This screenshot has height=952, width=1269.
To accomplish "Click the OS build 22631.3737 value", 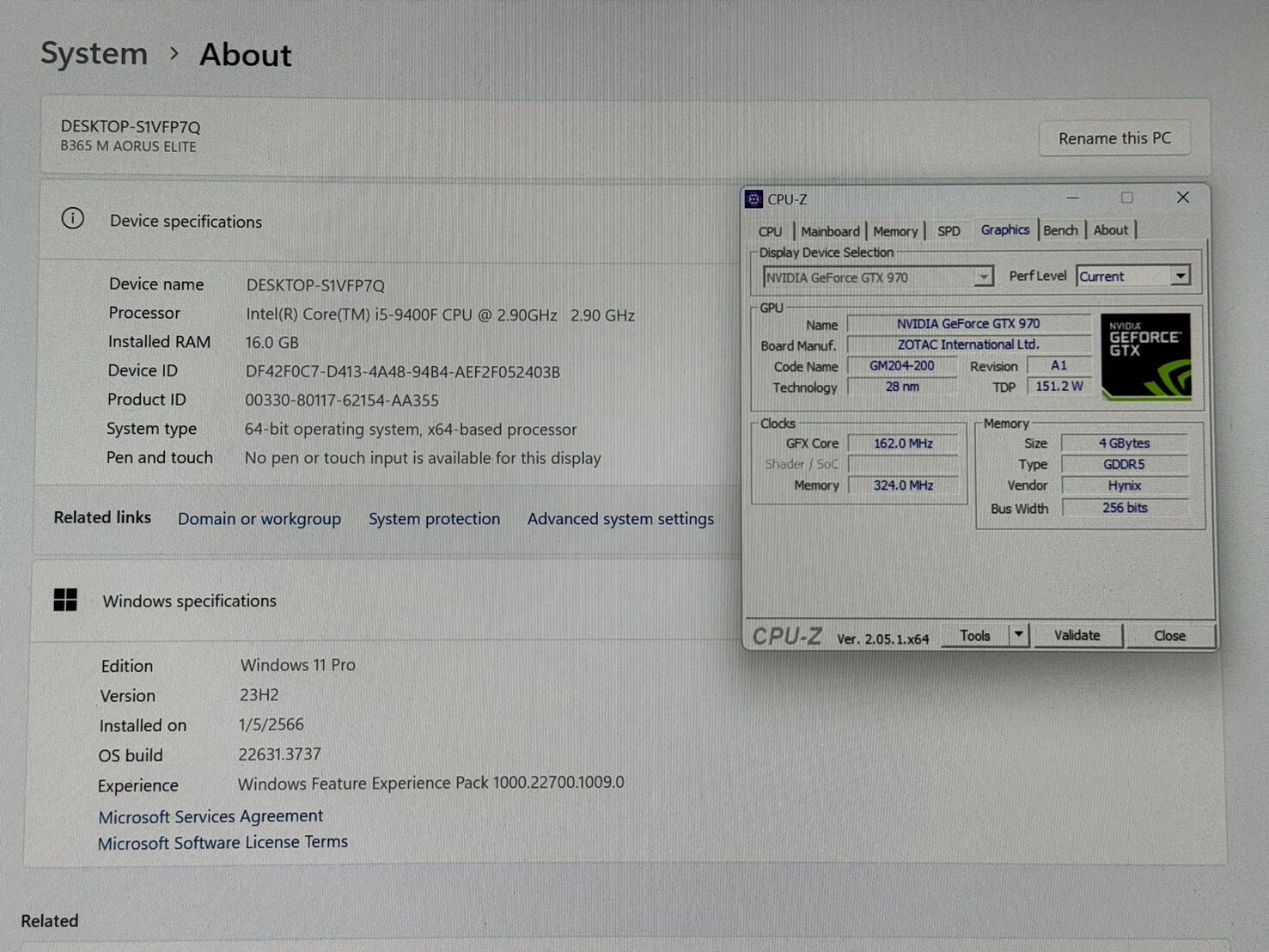I will coord(279,754).
